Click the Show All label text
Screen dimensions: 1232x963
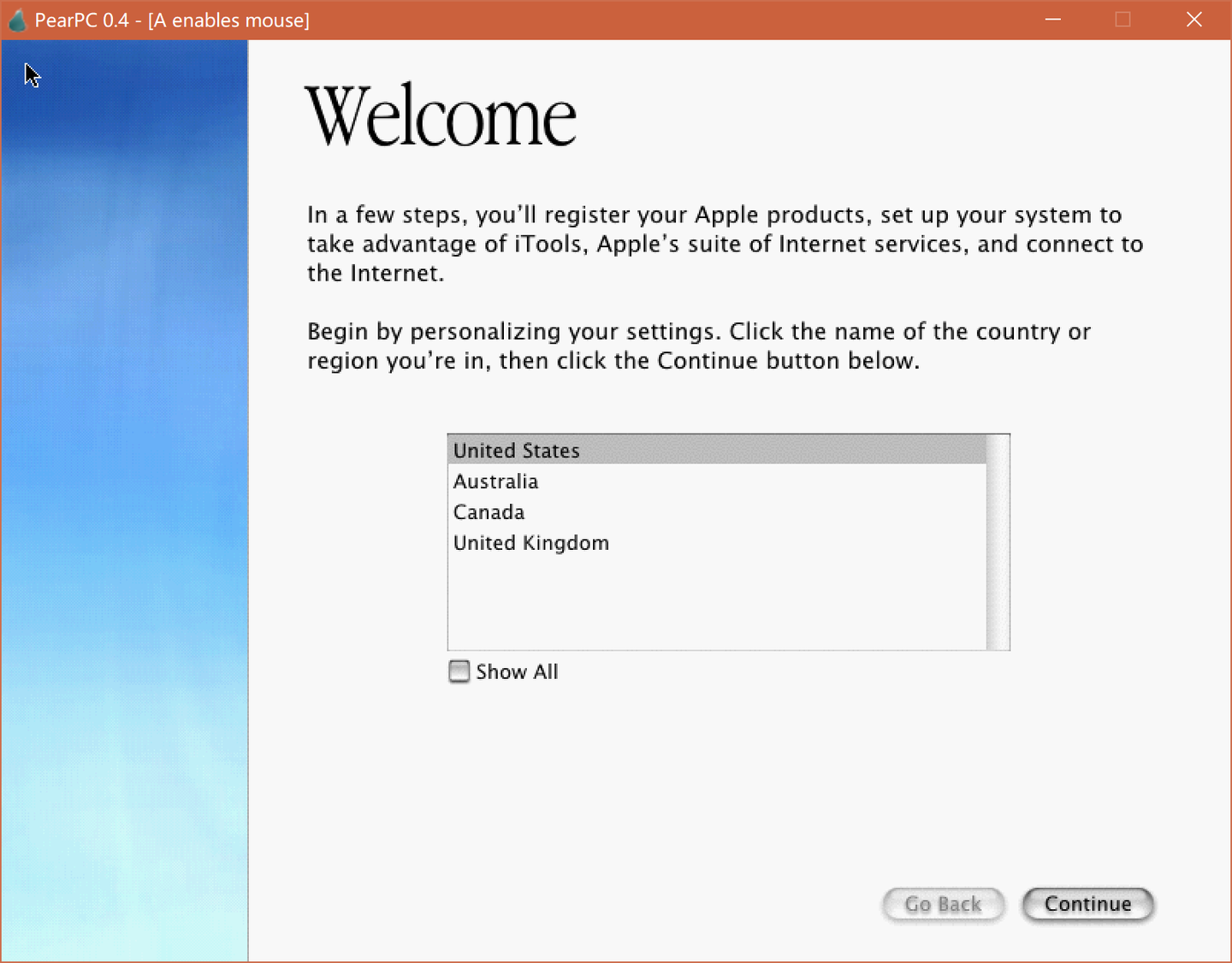517,671
